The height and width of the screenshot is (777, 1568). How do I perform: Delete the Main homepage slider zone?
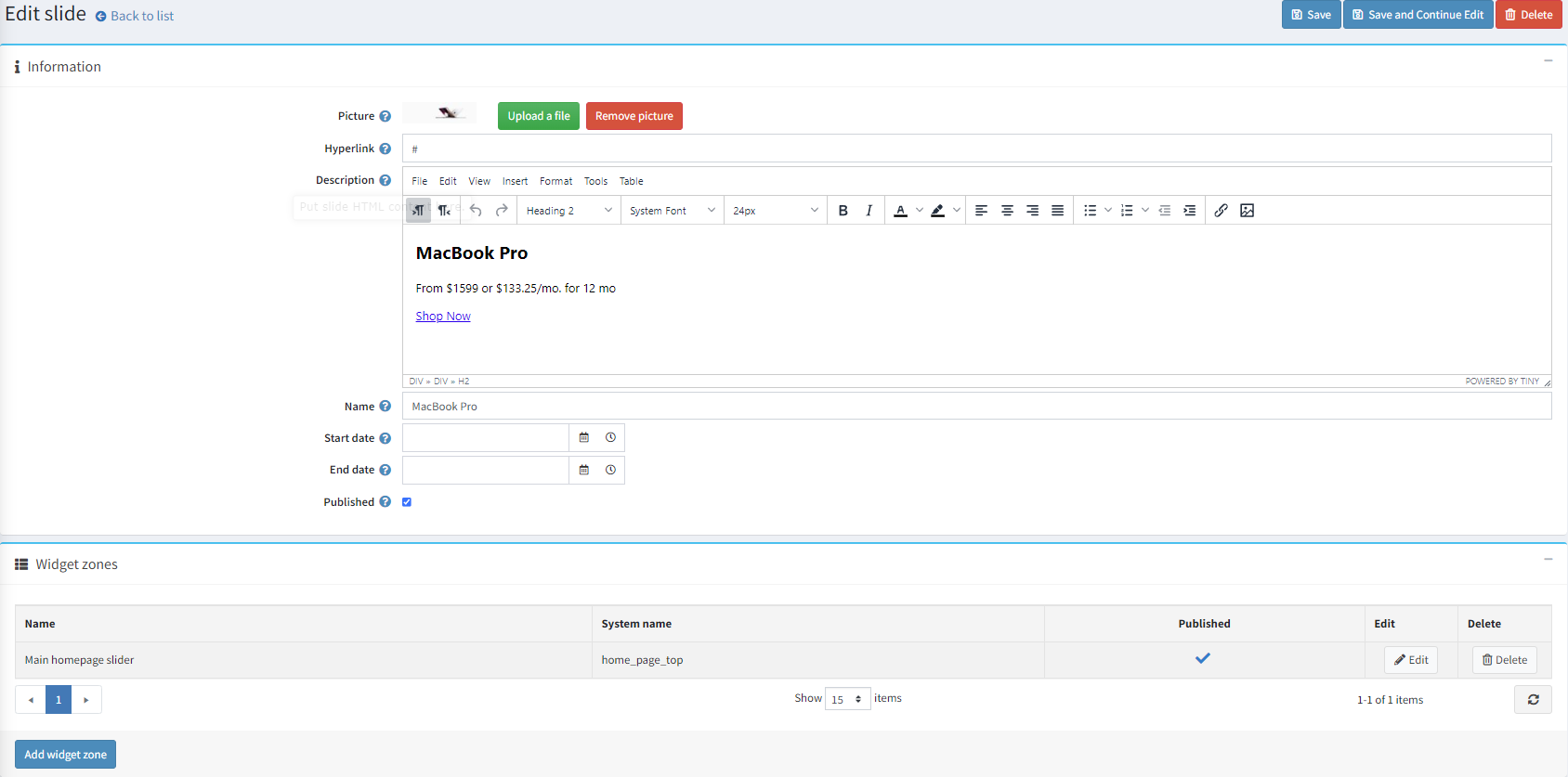coord(1505,660)
